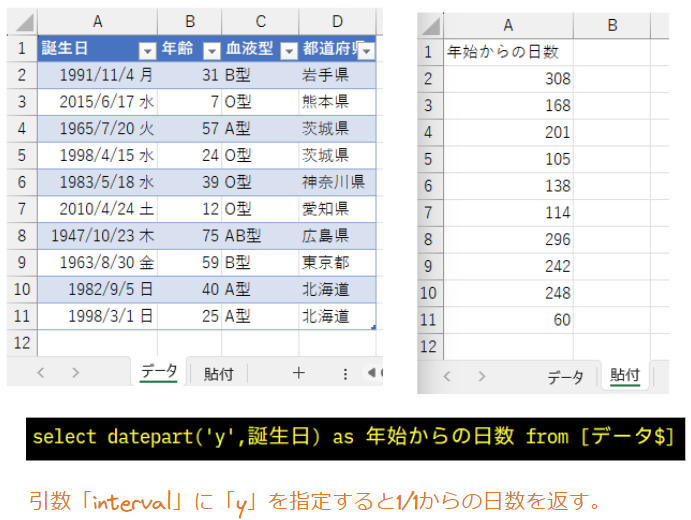Switch to the 貼付 sheet tab in left workbook
The height and width of the screenshot is (520, 691).
click(219, 374)
